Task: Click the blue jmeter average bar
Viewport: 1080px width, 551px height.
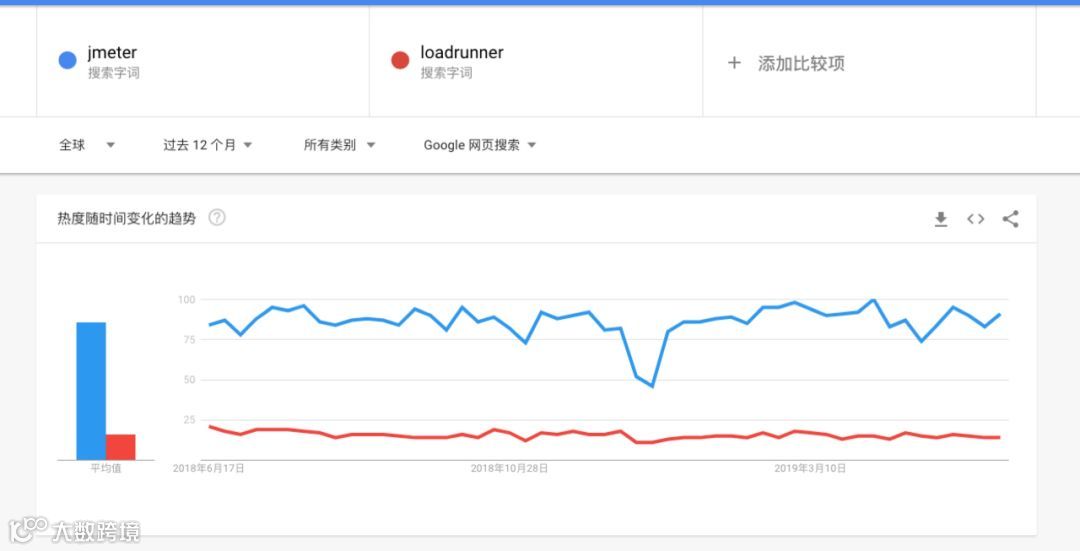Action: 91,390
